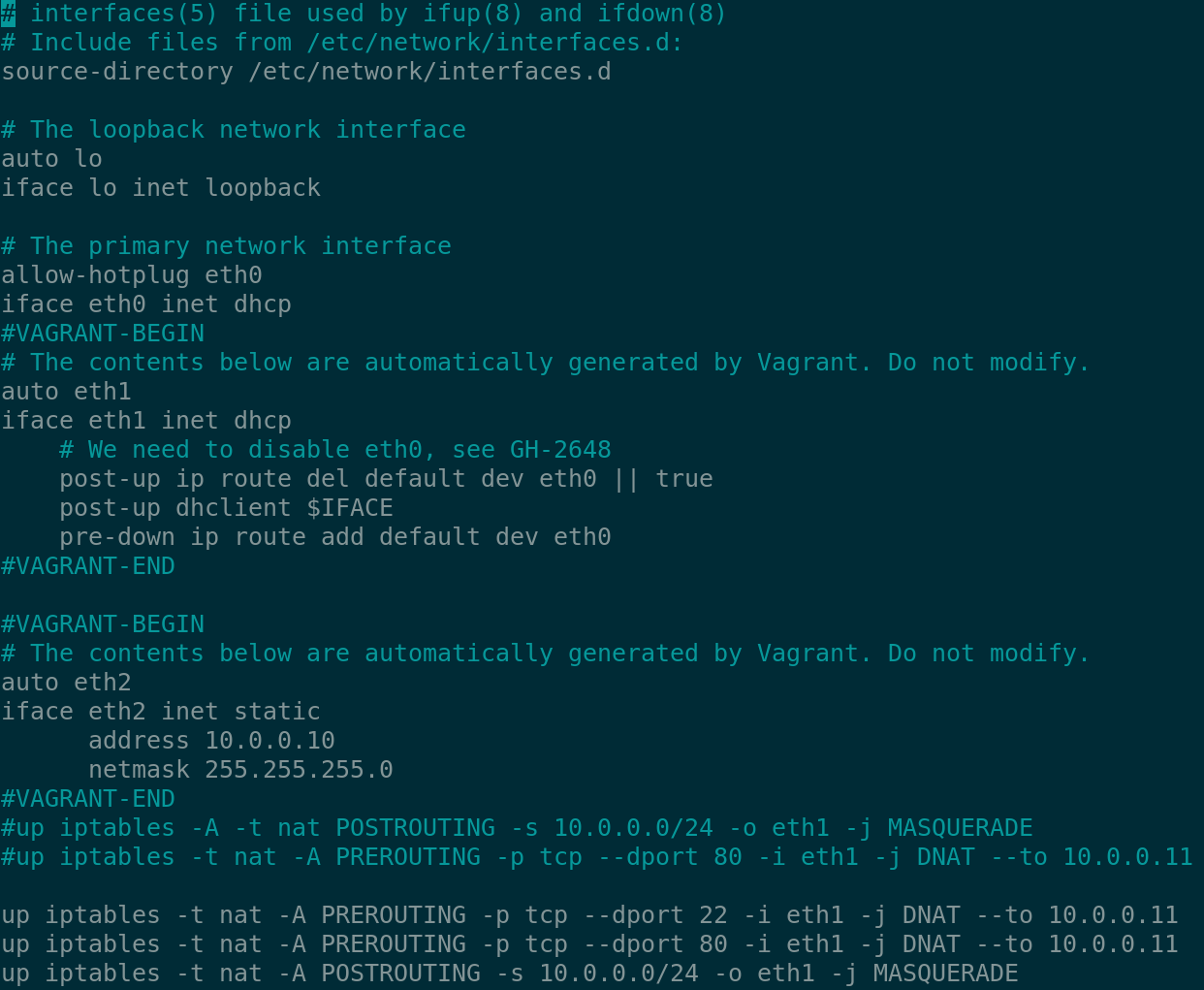Click the /etc/network/interfaces.d path after source-directory

coord(429,72)
